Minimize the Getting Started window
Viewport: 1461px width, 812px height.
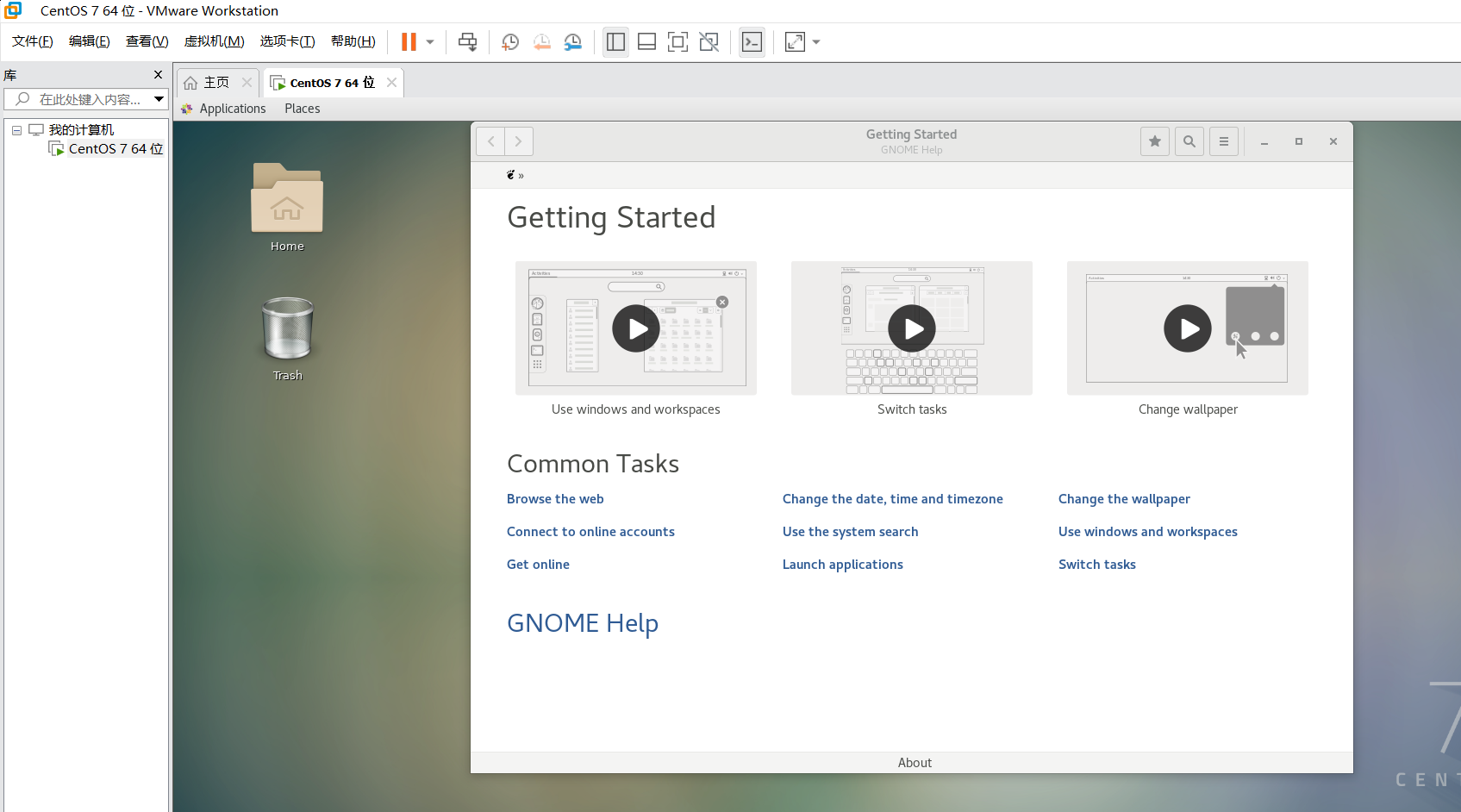(1264, 142)
